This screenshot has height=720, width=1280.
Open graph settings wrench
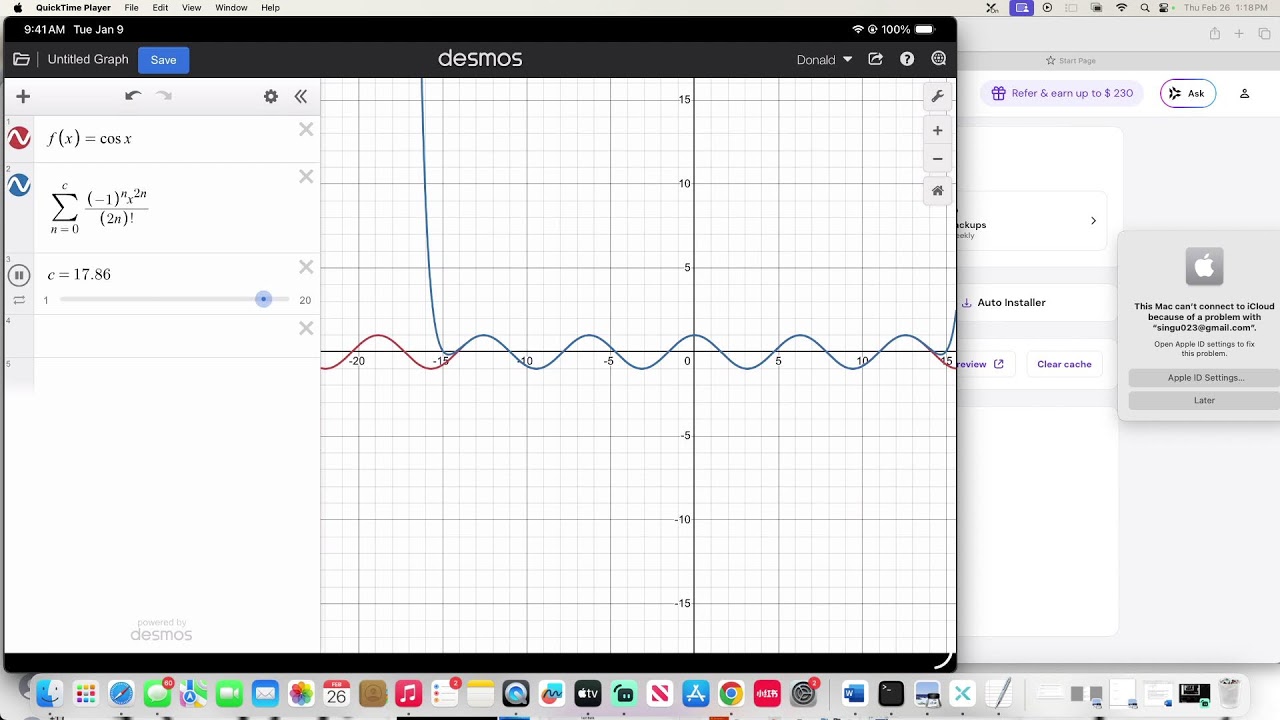point(937,96)
